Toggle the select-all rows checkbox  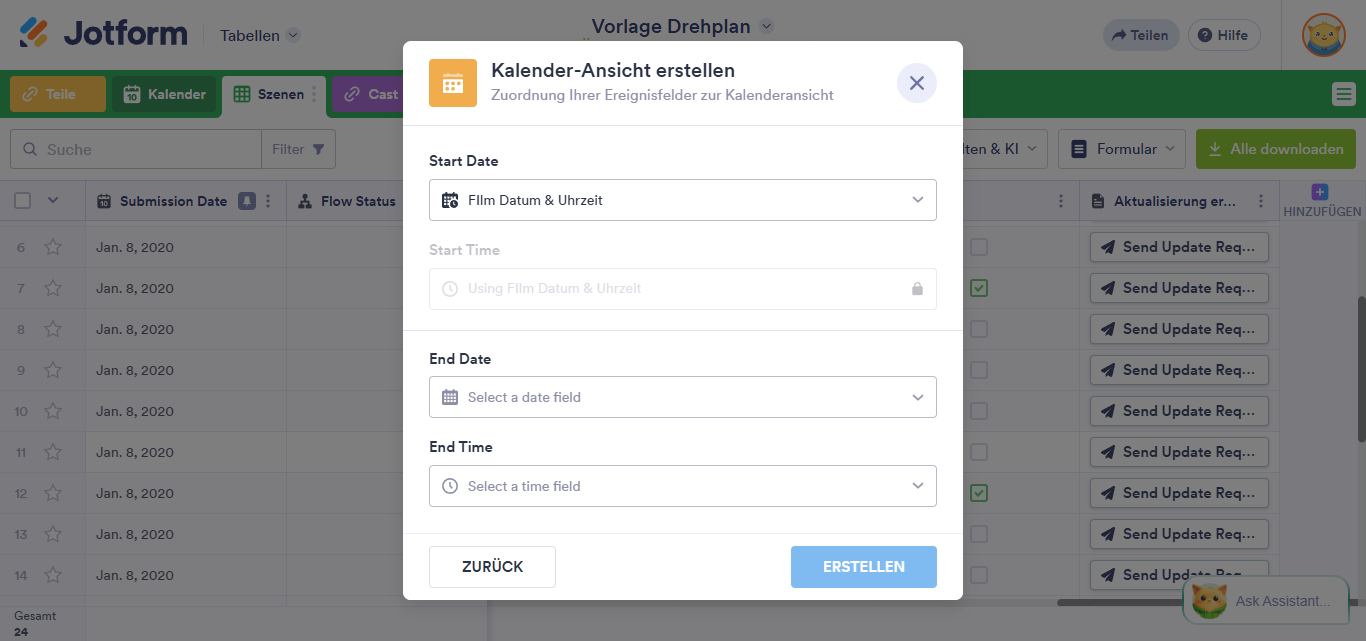coord(23,201)
